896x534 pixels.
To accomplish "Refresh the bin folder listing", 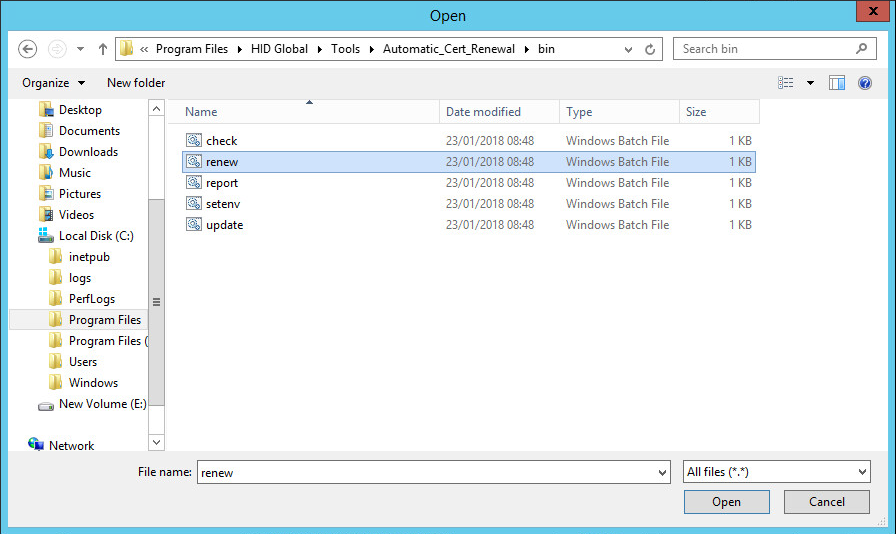I will (x=651, y=49).
